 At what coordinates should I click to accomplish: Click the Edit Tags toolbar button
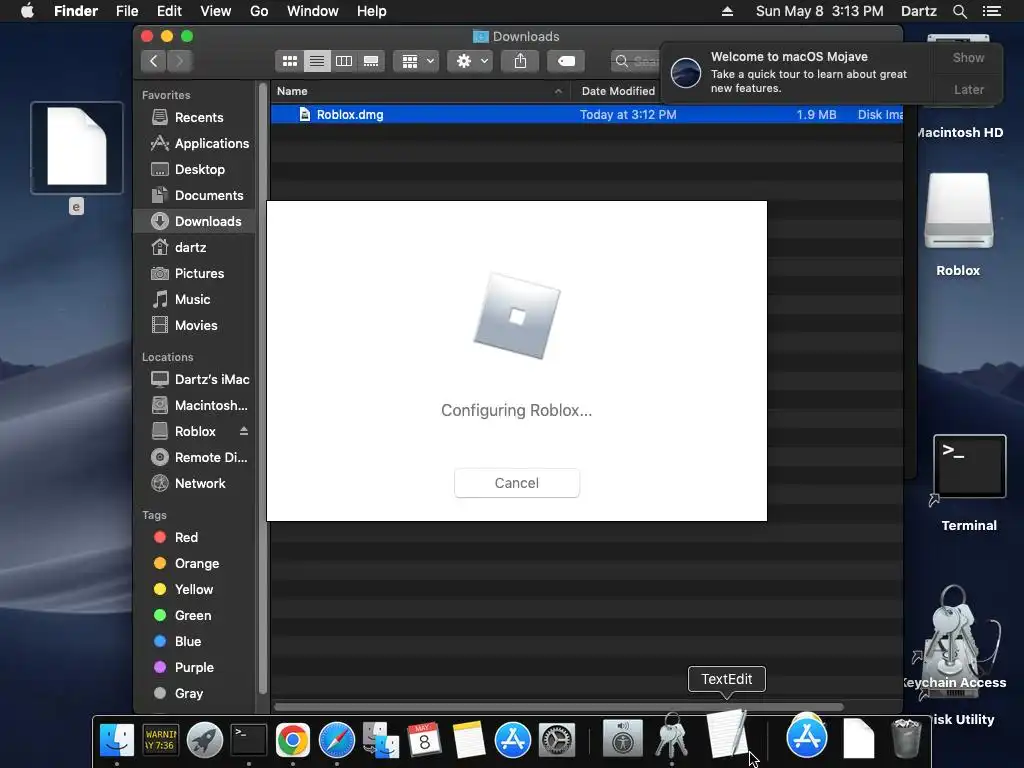click(x=566, y=61)
